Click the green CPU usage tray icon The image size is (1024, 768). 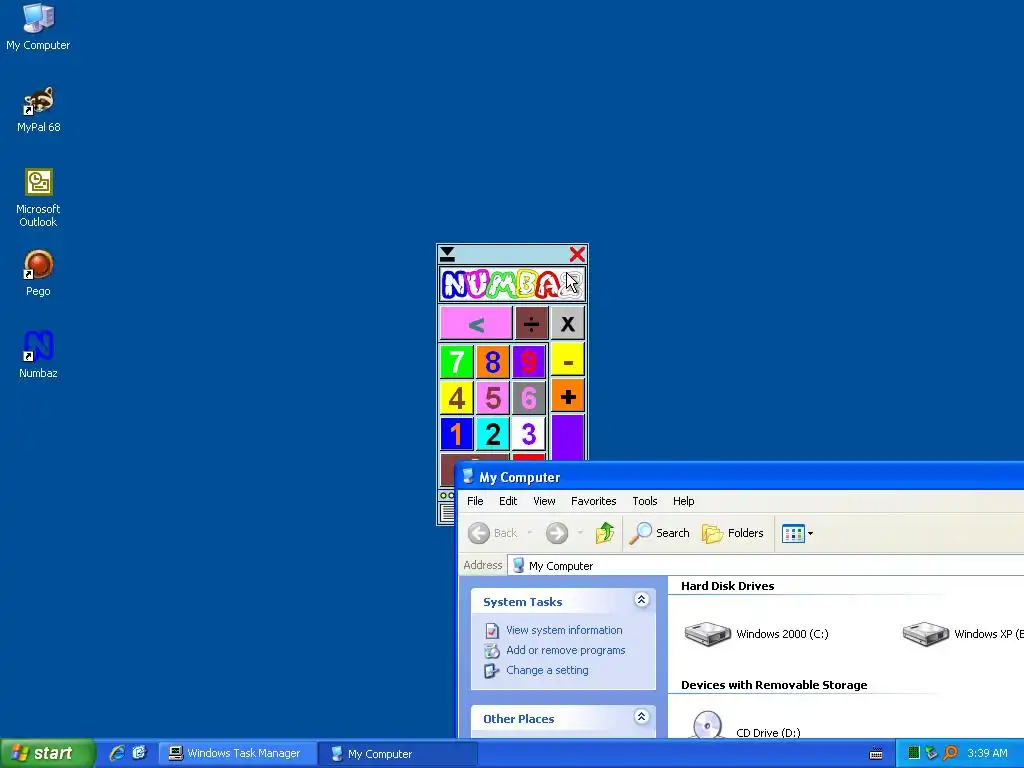click(913, 753)
